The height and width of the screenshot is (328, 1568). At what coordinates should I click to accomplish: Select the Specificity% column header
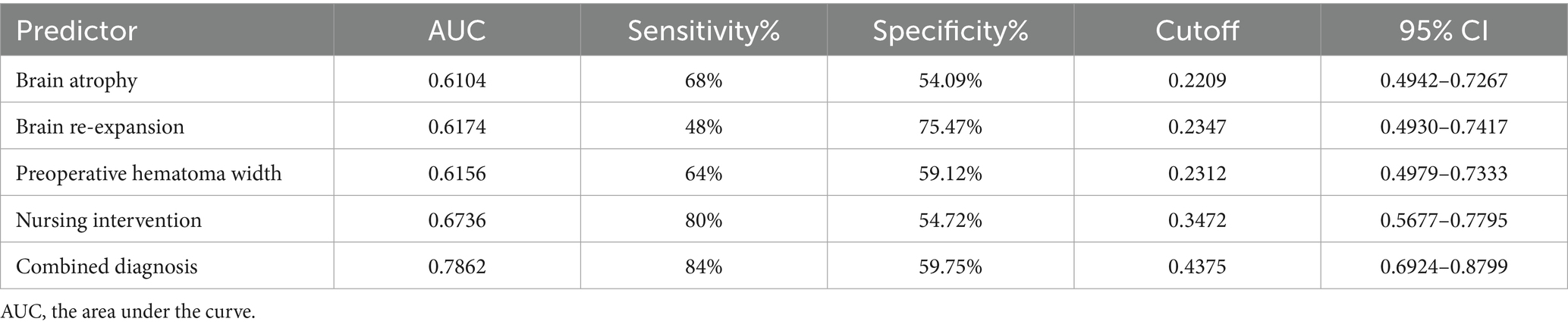[x=950, y=31]
